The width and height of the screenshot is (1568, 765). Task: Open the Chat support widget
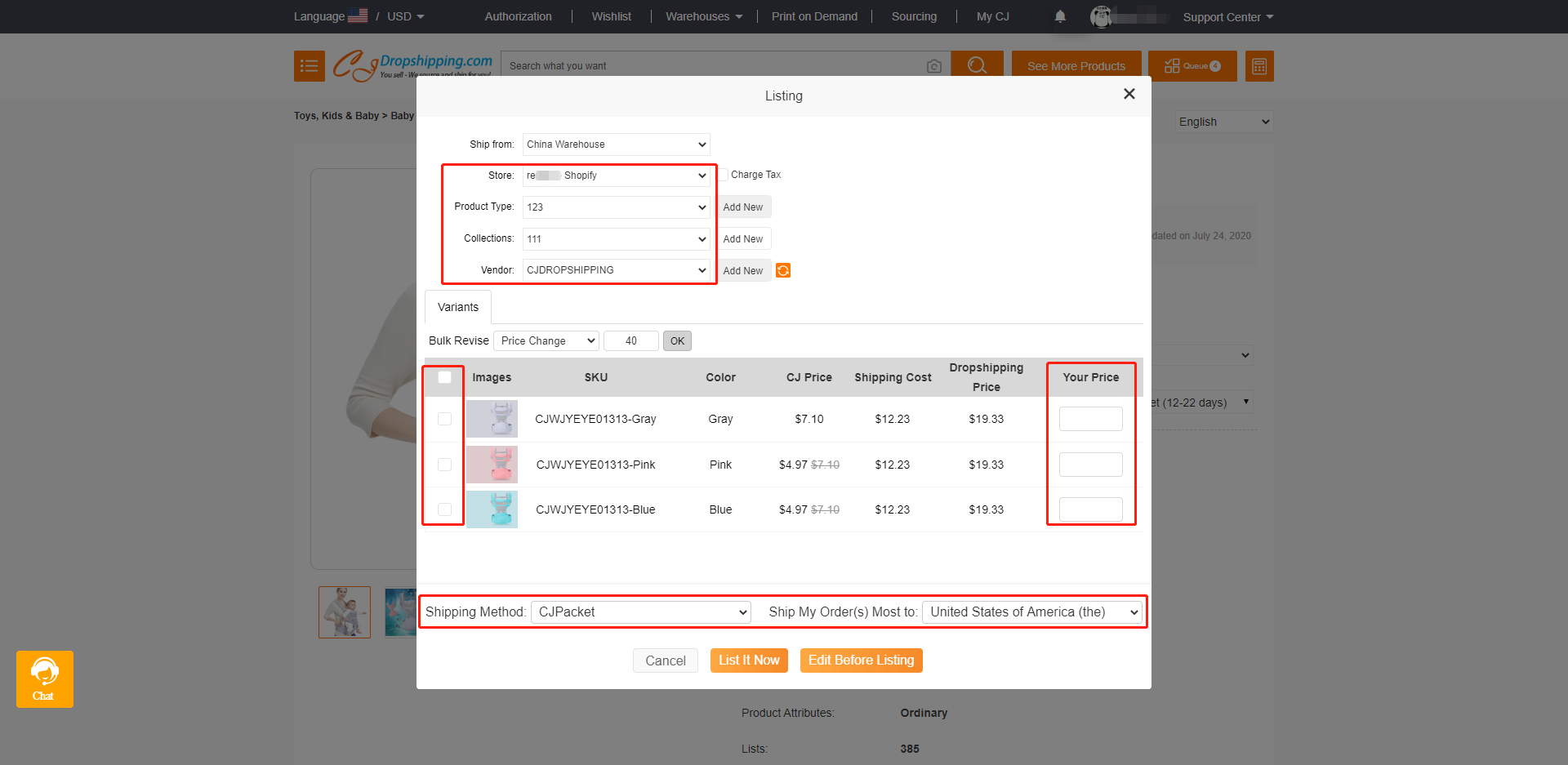(45, 678)
